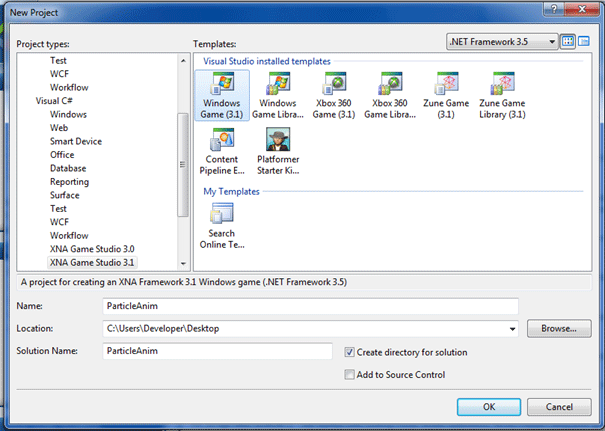Select the Smart Device project type

pos(76,141)
